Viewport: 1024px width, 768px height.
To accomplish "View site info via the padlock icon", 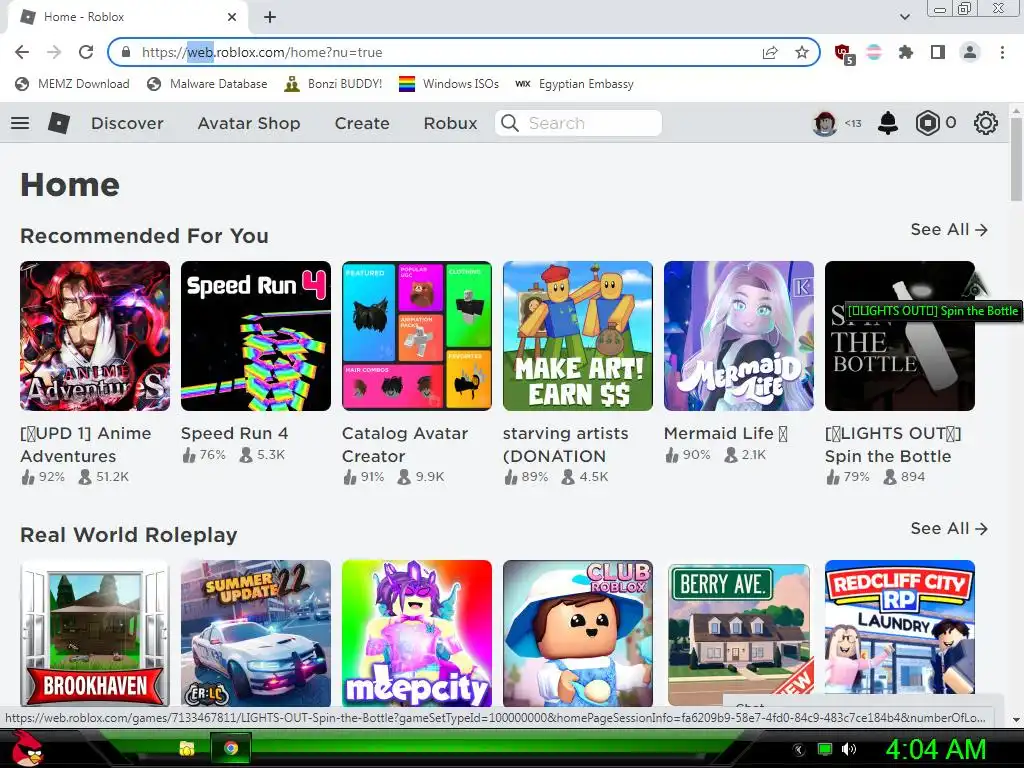I will coord(126,52).
